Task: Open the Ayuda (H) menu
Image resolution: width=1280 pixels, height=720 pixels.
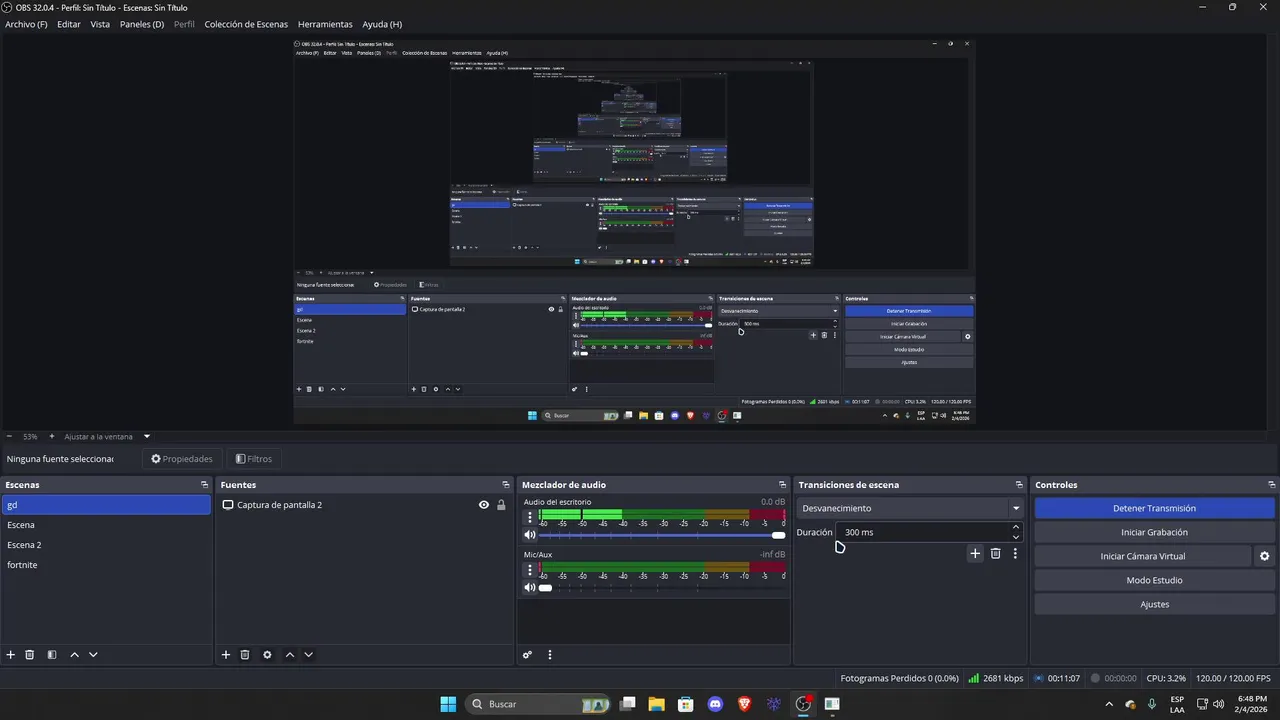Action: (x=382, y=24)
